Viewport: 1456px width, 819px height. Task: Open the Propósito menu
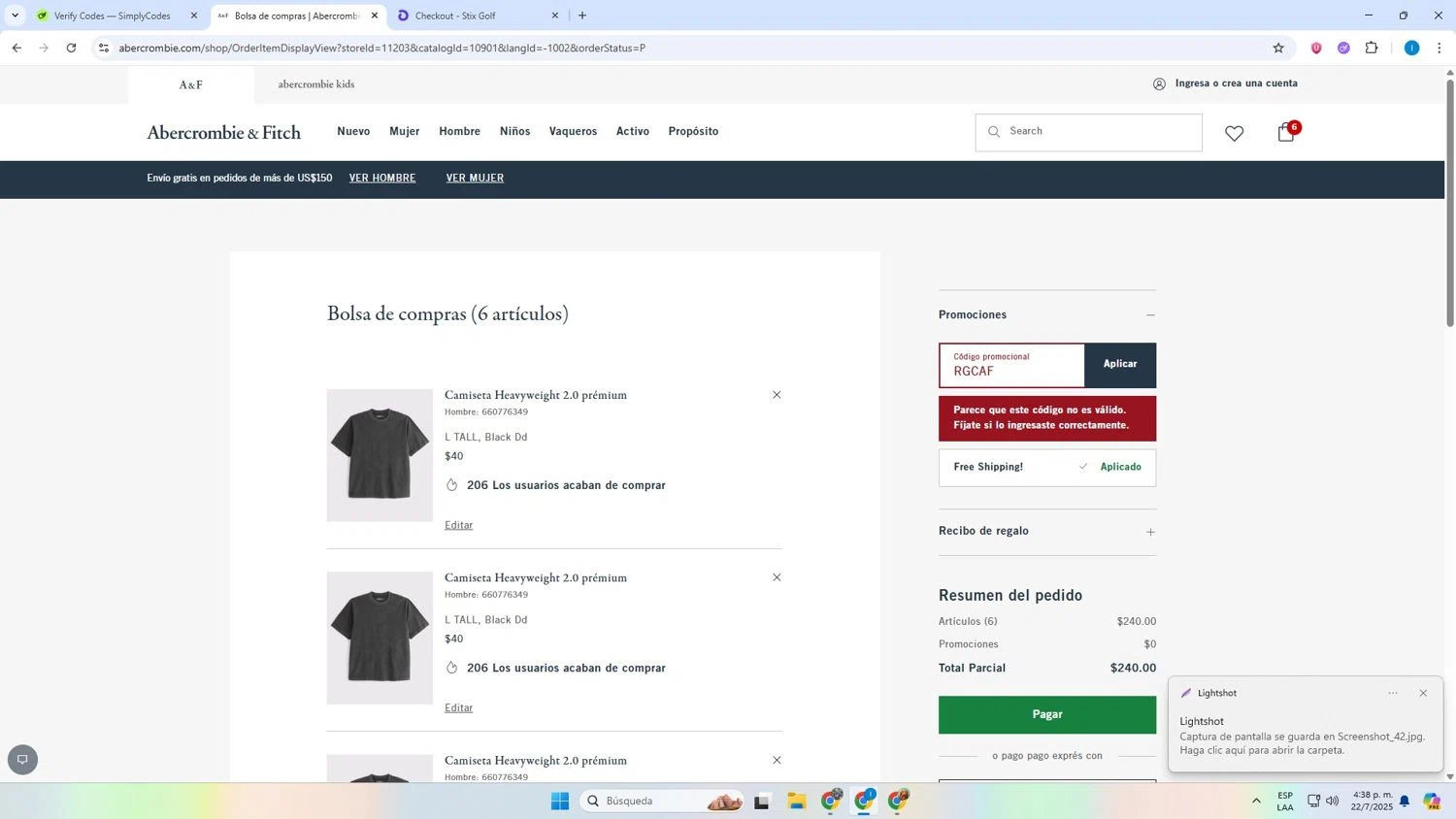click(694, 131)
